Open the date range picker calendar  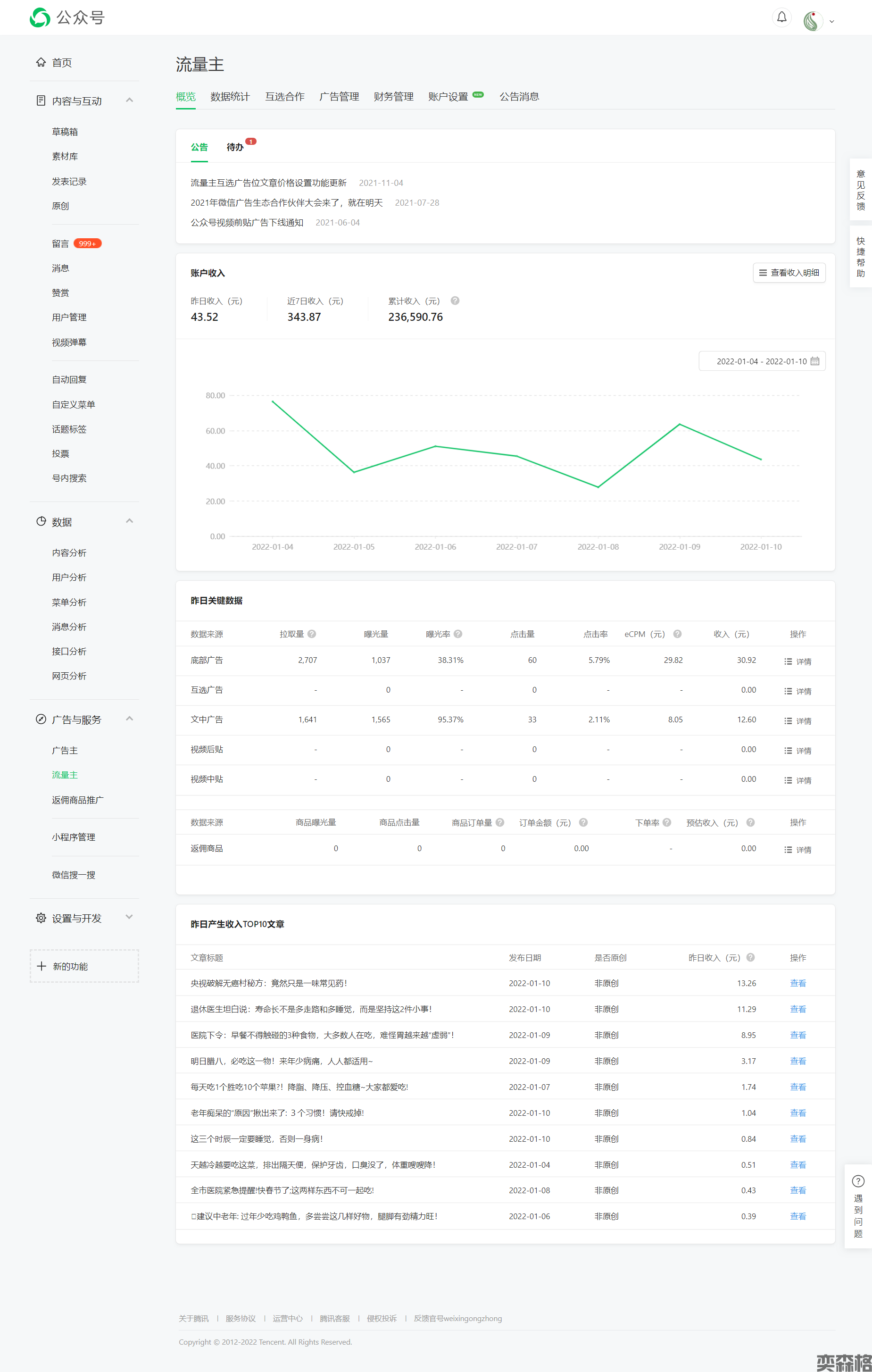click(x=814, y=361)
